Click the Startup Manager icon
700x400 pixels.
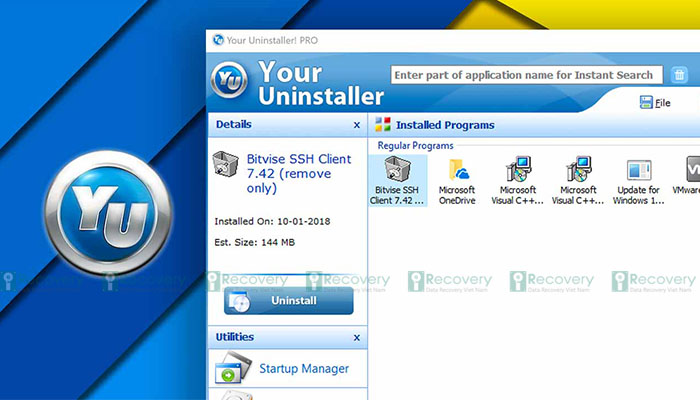pyautogui.click(x=233, y=368)
